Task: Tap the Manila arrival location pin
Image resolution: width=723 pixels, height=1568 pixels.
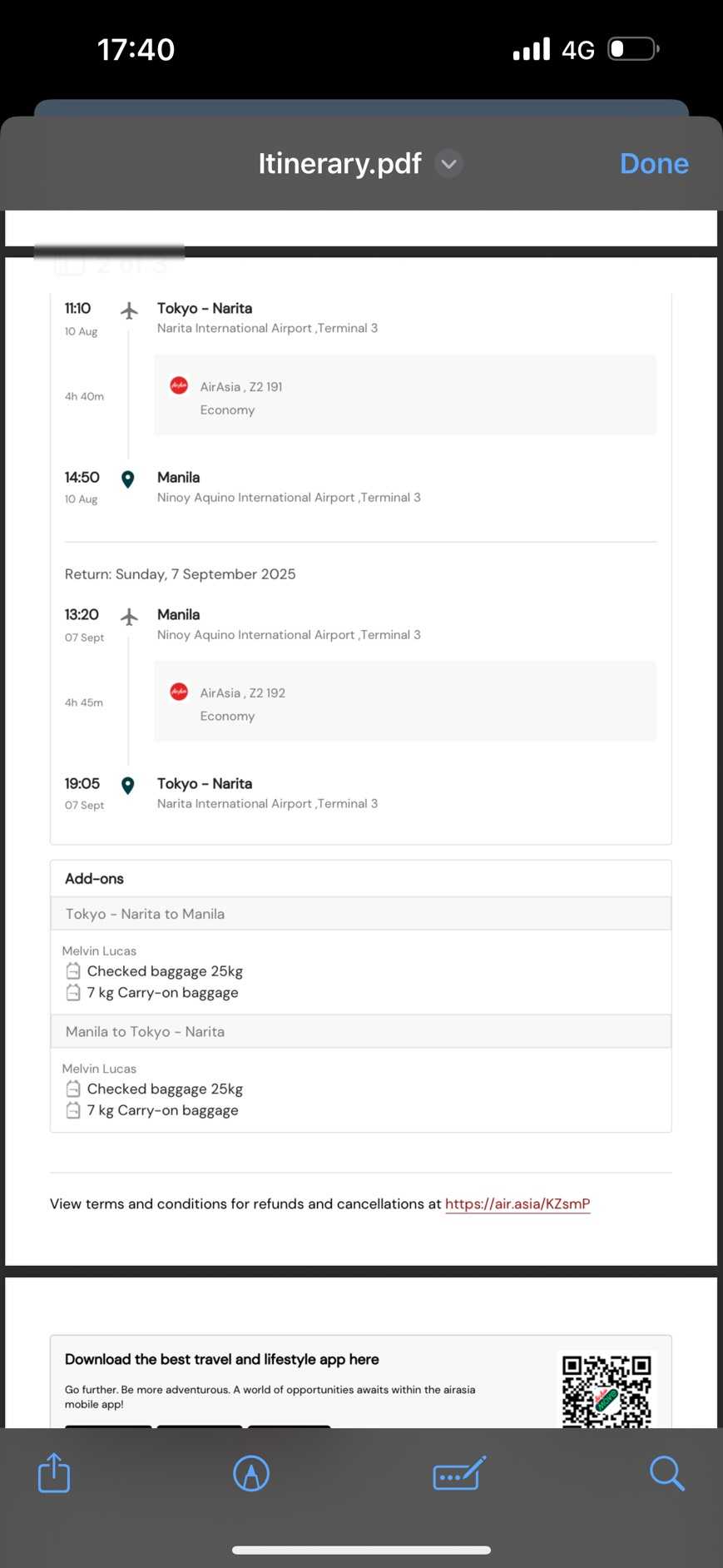Action: pyautogui.click(x=128, y=479)
